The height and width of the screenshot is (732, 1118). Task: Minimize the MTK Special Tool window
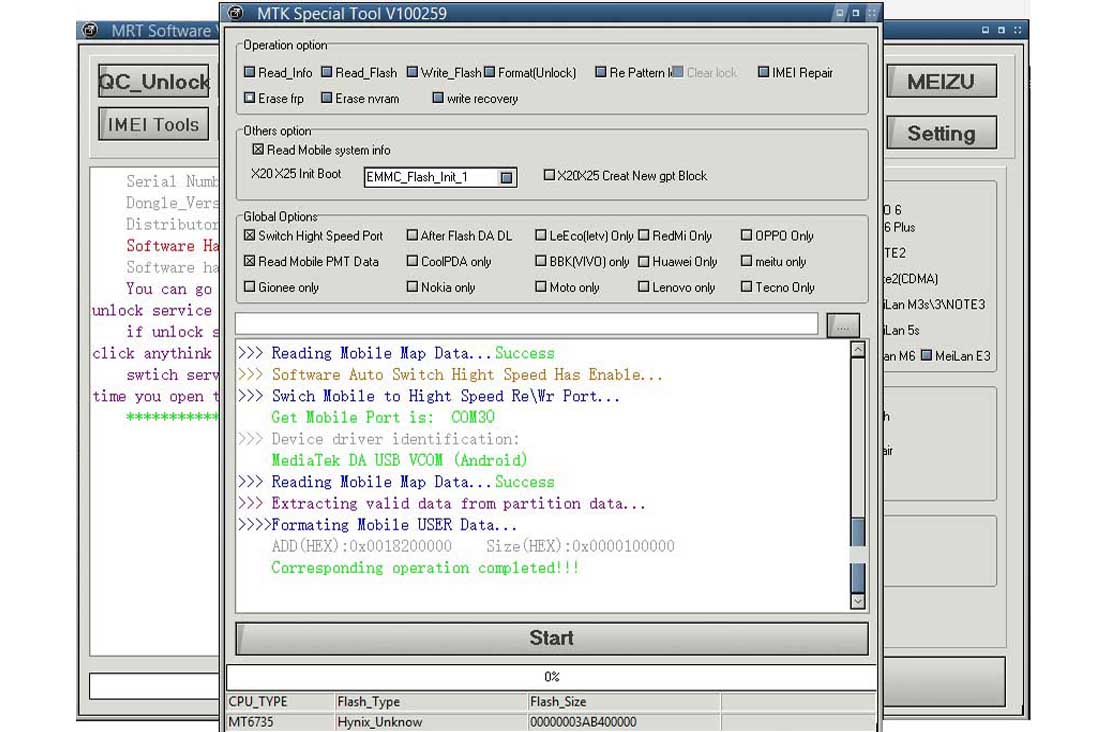point(840,13)
